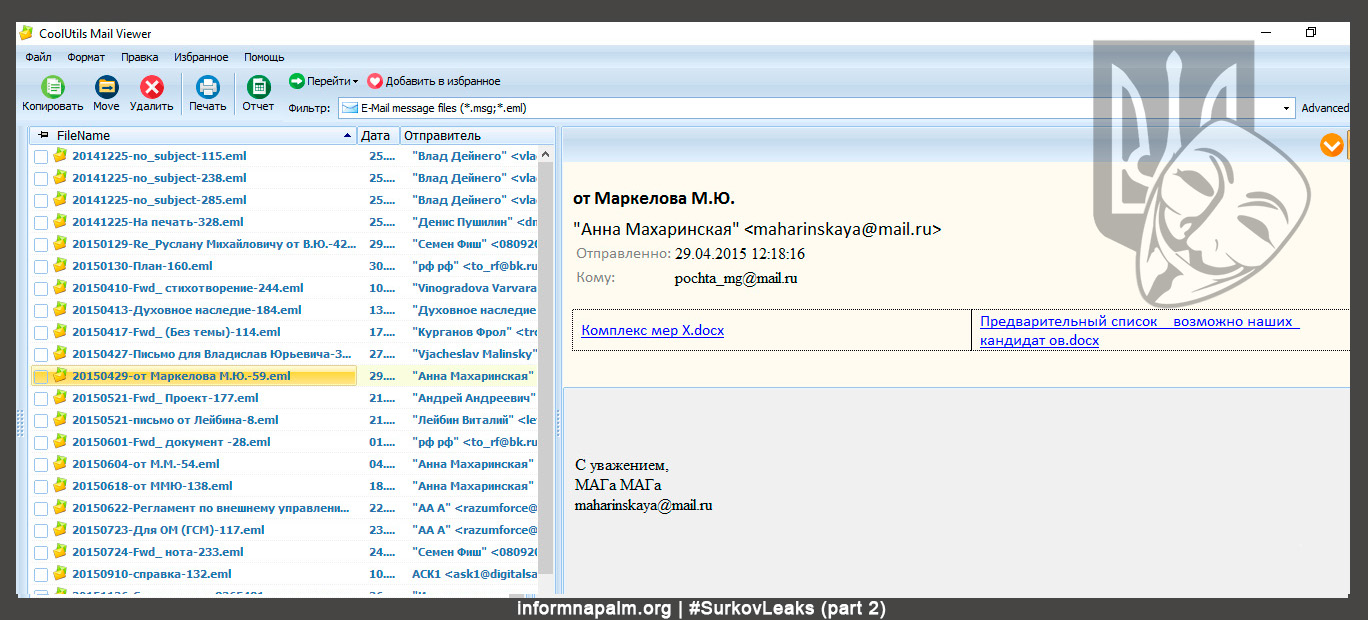Open Предварительный список attachment link

coord(1138,331)
